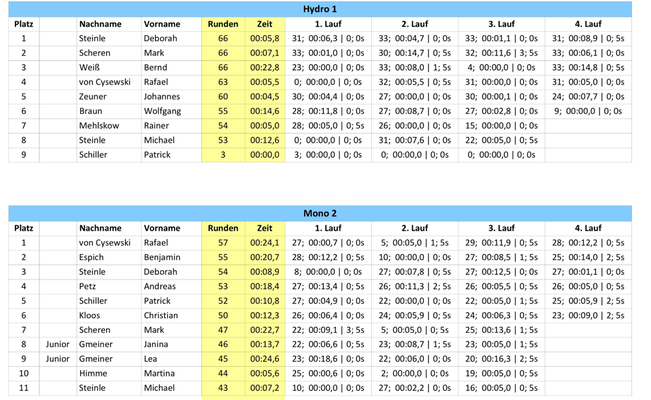Screen dimensions: 651x400
Task: Click the Platz header in Mono 2
Action: click(24, 228)
